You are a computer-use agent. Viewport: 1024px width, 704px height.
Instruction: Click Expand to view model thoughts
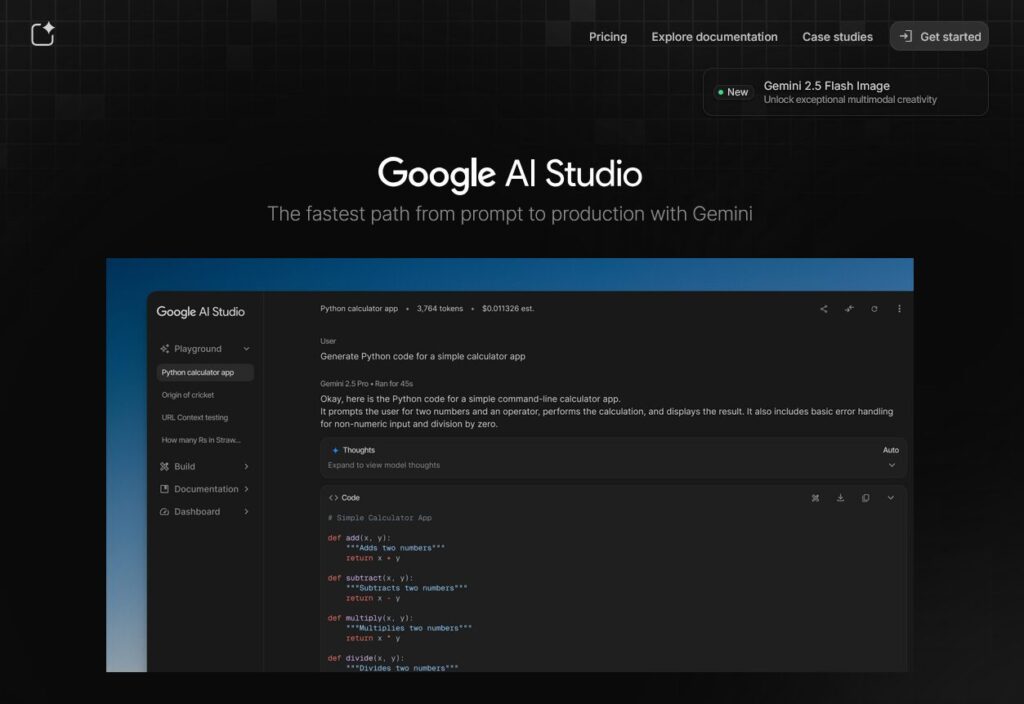tap(383, 465)
